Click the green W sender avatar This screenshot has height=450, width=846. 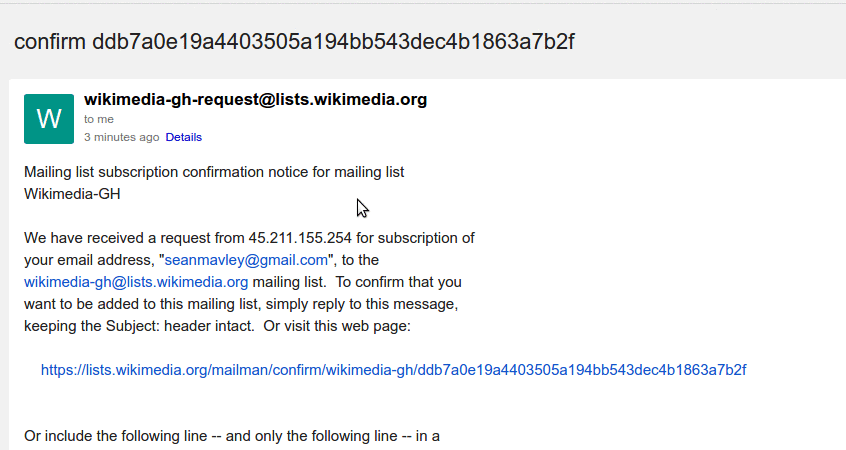(49, 119)
